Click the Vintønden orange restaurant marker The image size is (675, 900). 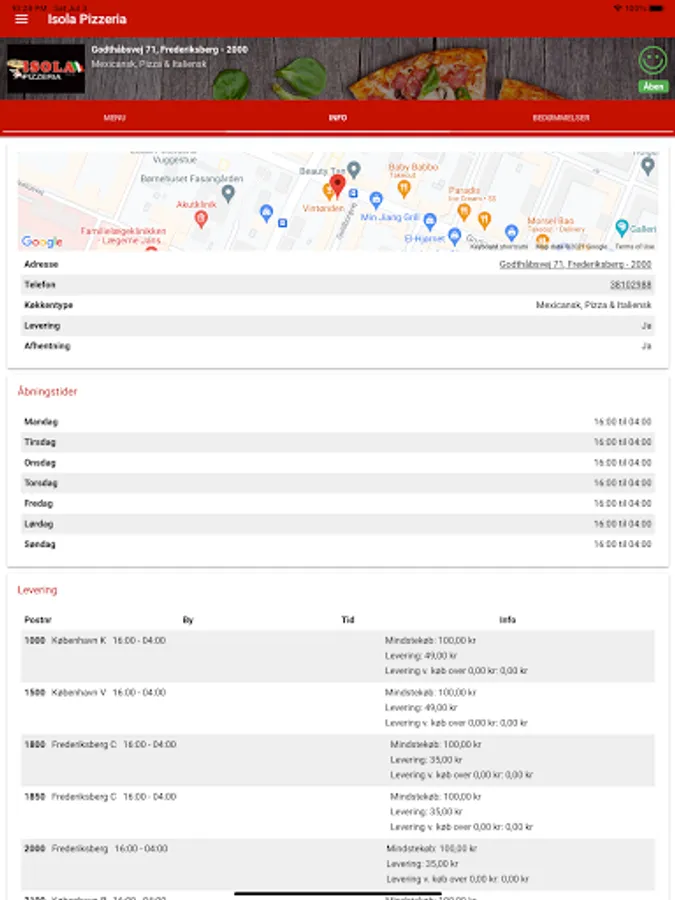(328, 192)
